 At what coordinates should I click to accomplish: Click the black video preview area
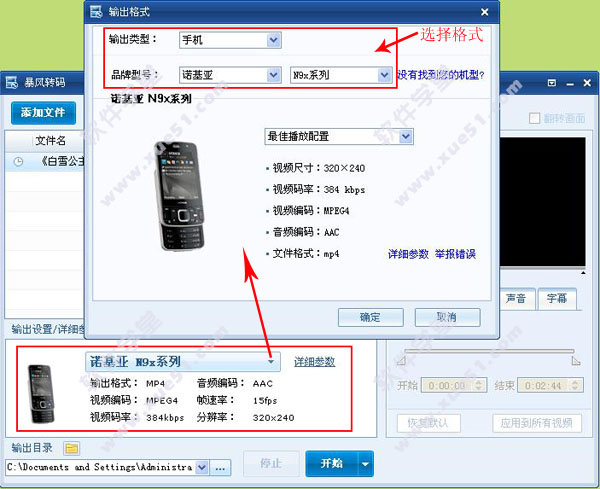[x=542, y=202]
